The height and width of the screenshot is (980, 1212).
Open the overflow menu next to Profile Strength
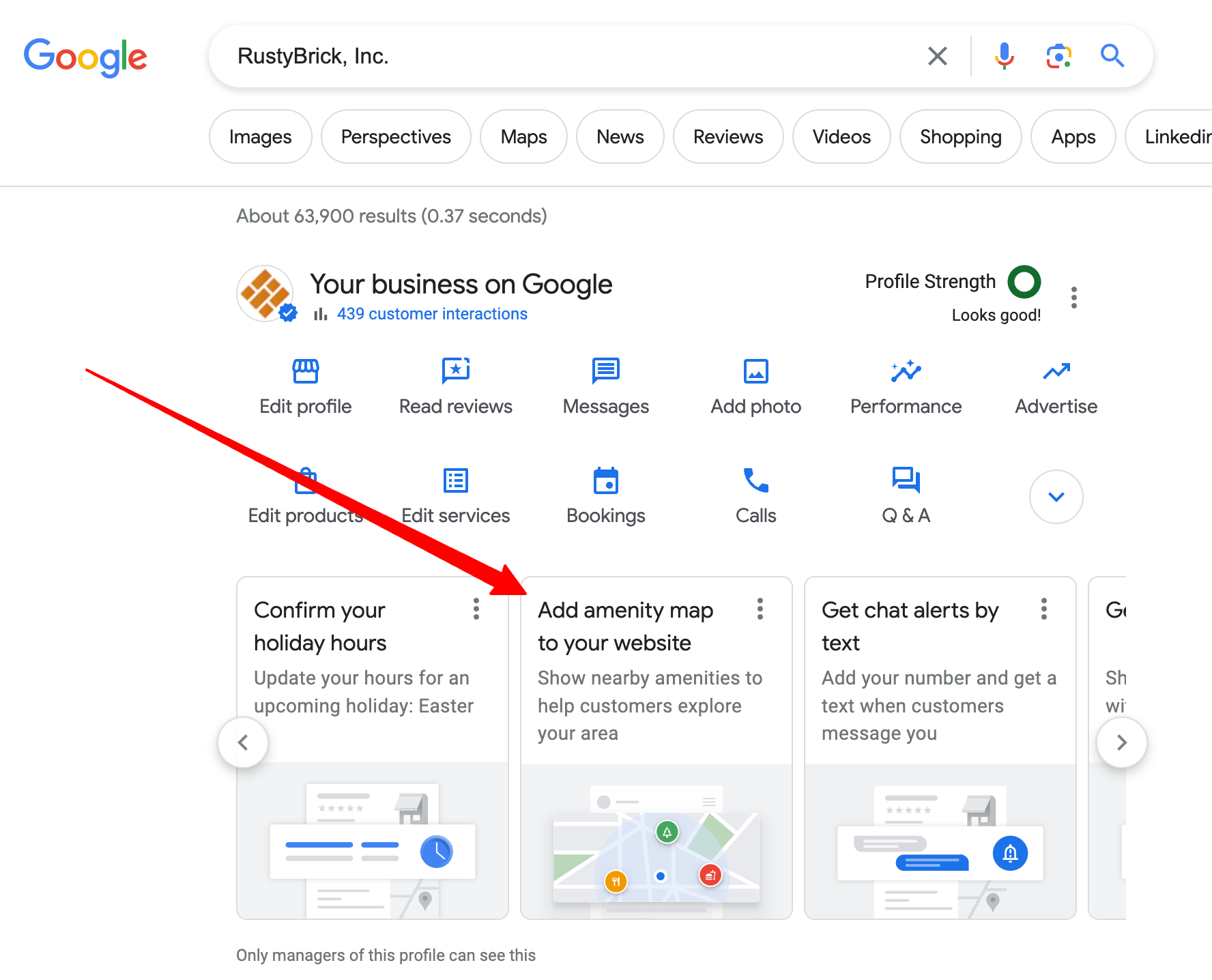(1073, 297)
